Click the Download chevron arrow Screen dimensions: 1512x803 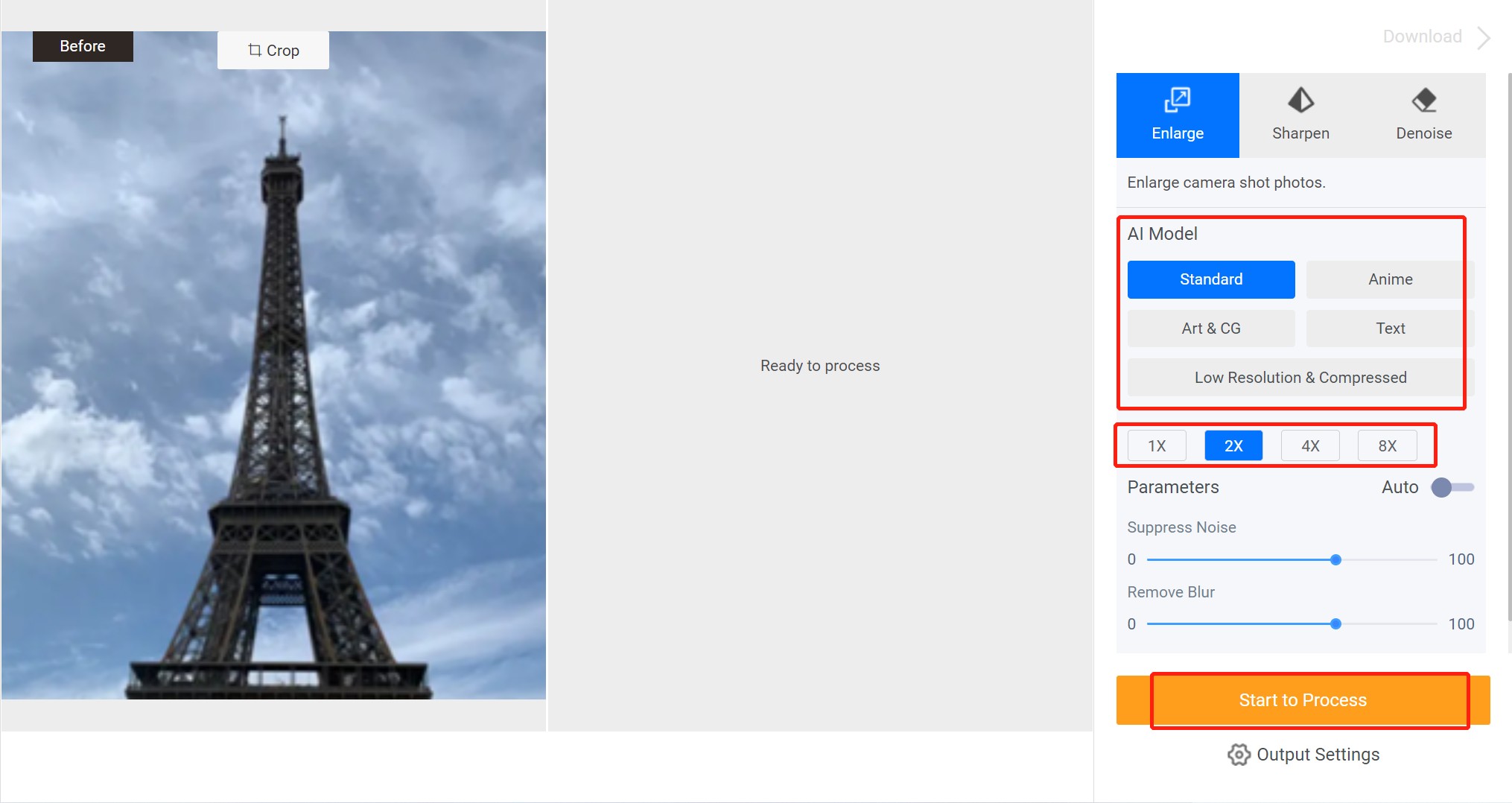pos(1484,37)
